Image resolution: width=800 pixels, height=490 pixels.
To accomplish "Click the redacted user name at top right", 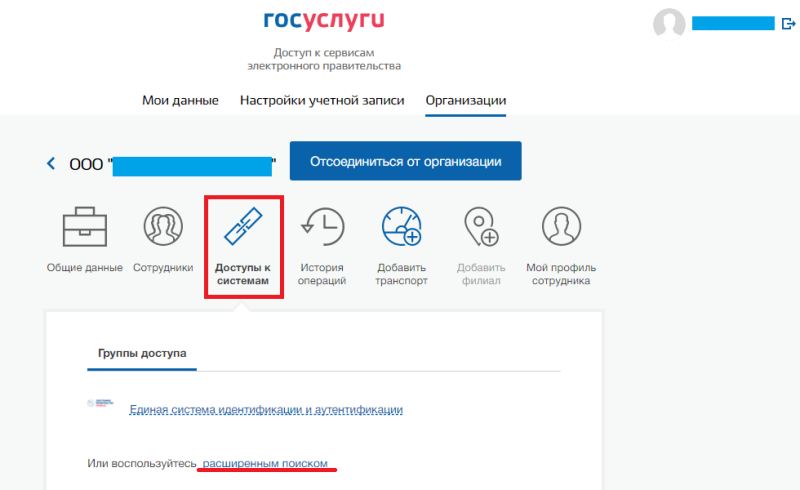I will pyautogui.click(x=733, y=23).
